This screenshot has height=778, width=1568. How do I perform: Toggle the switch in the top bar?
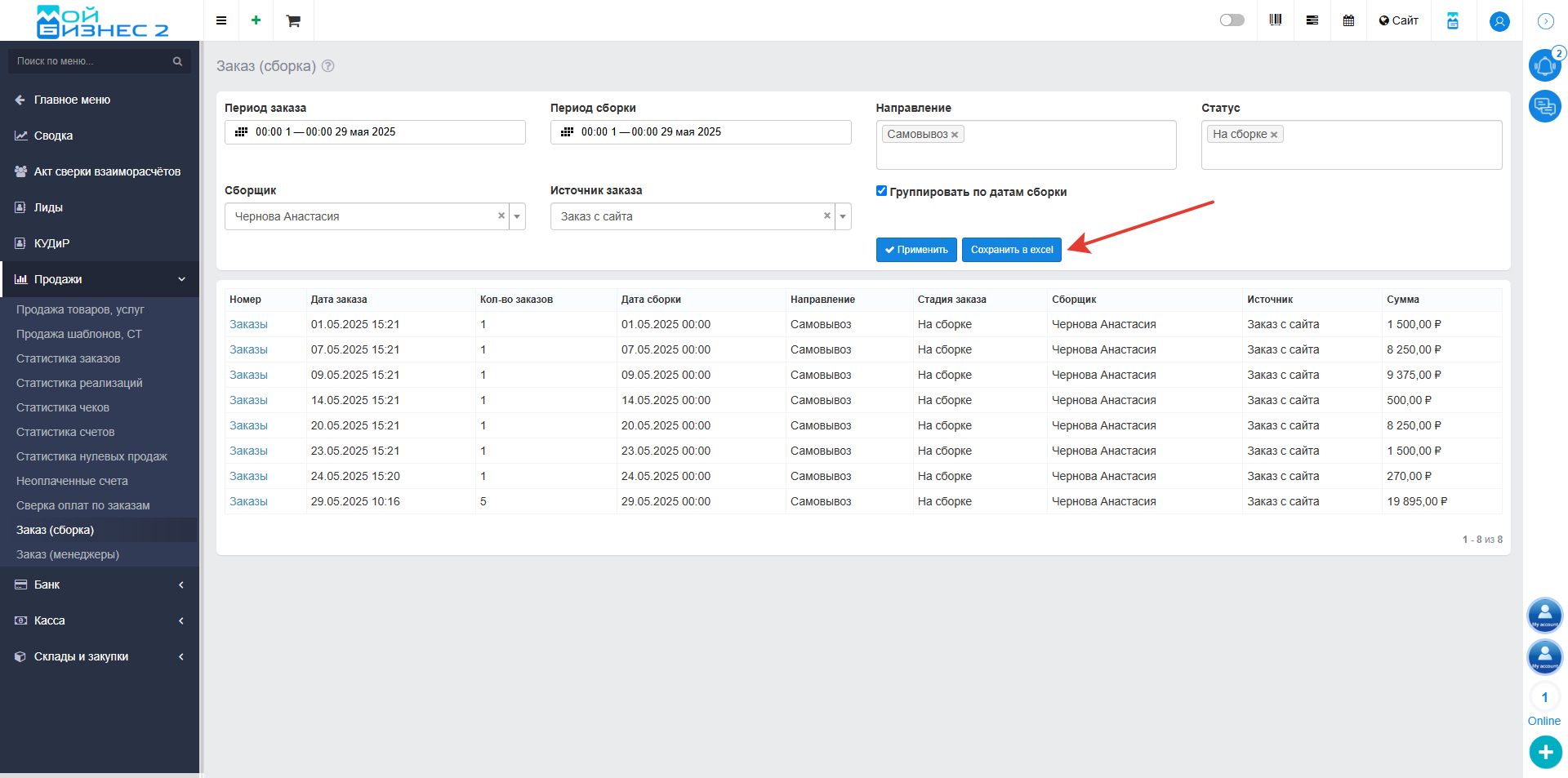pos(1232,20)
